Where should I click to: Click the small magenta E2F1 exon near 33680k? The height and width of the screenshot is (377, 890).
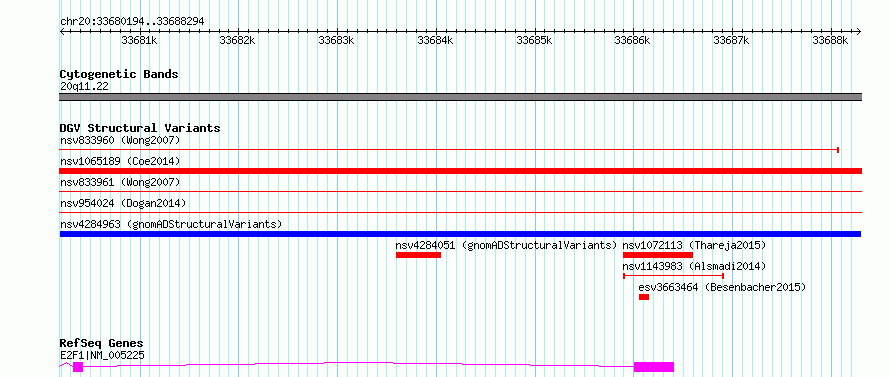coord(78,367)
